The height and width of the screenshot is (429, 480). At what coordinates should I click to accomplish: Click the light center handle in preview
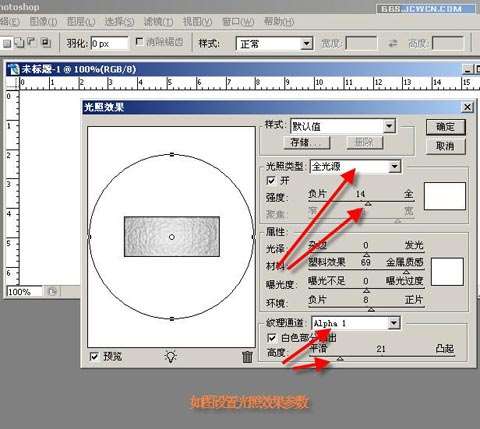tap(172, 237)
